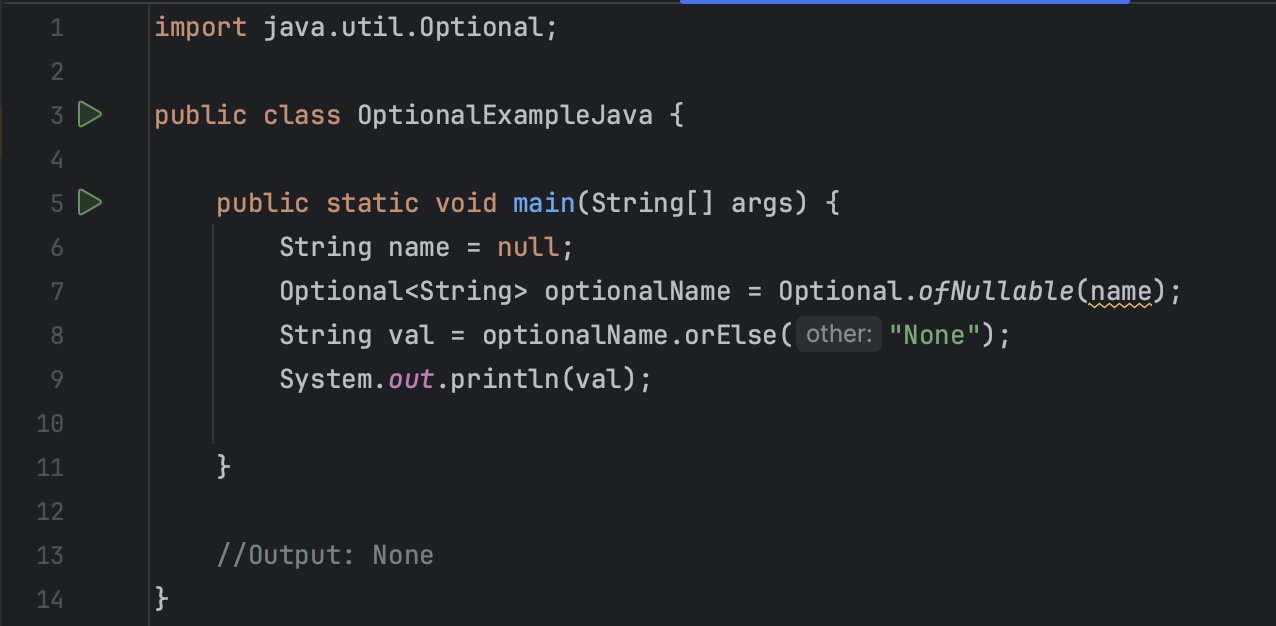This screenshot has height=626, width=1276.
Task: Click the blue progress bar at the top
Action: [905, 4]
